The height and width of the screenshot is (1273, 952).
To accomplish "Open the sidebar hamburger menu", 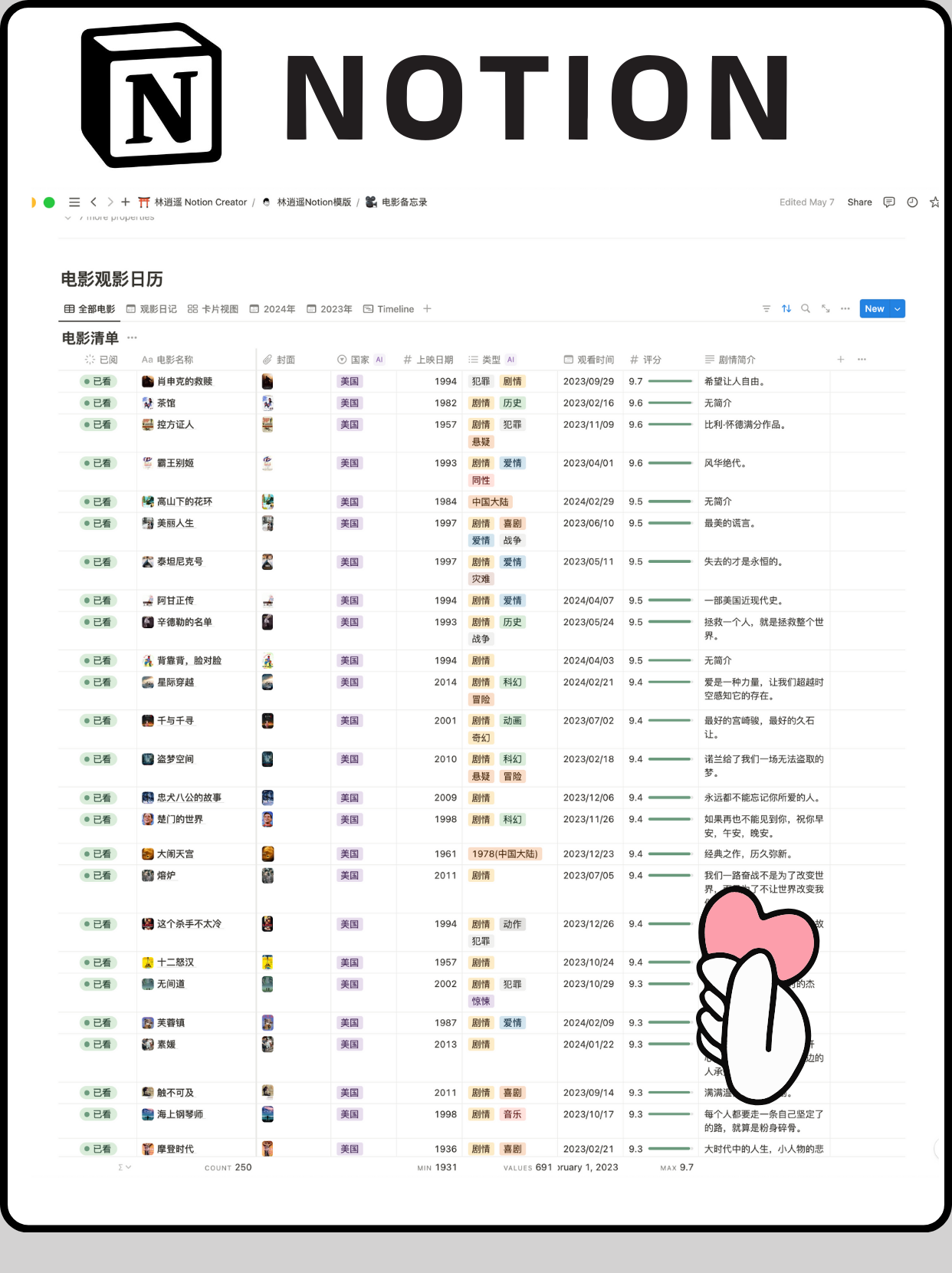I will point(74,202).
